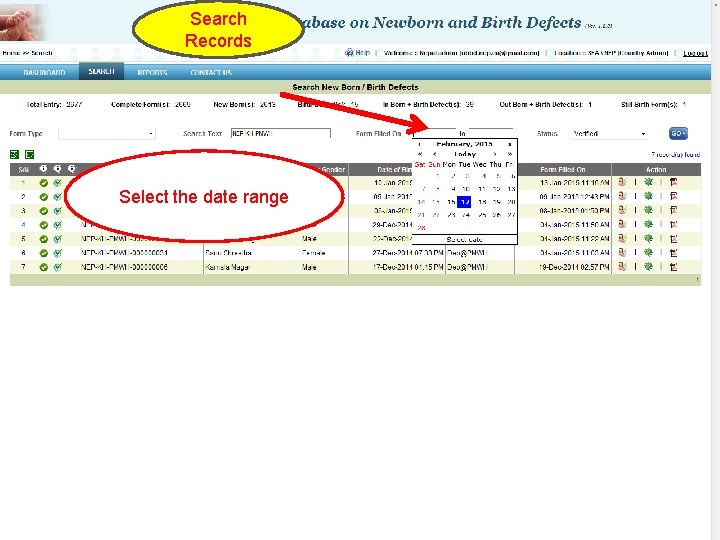This screenshot has width=720, height=540.
Task: Go to next month in calendar
Action: pyautogui.click(x=495, y=154)
